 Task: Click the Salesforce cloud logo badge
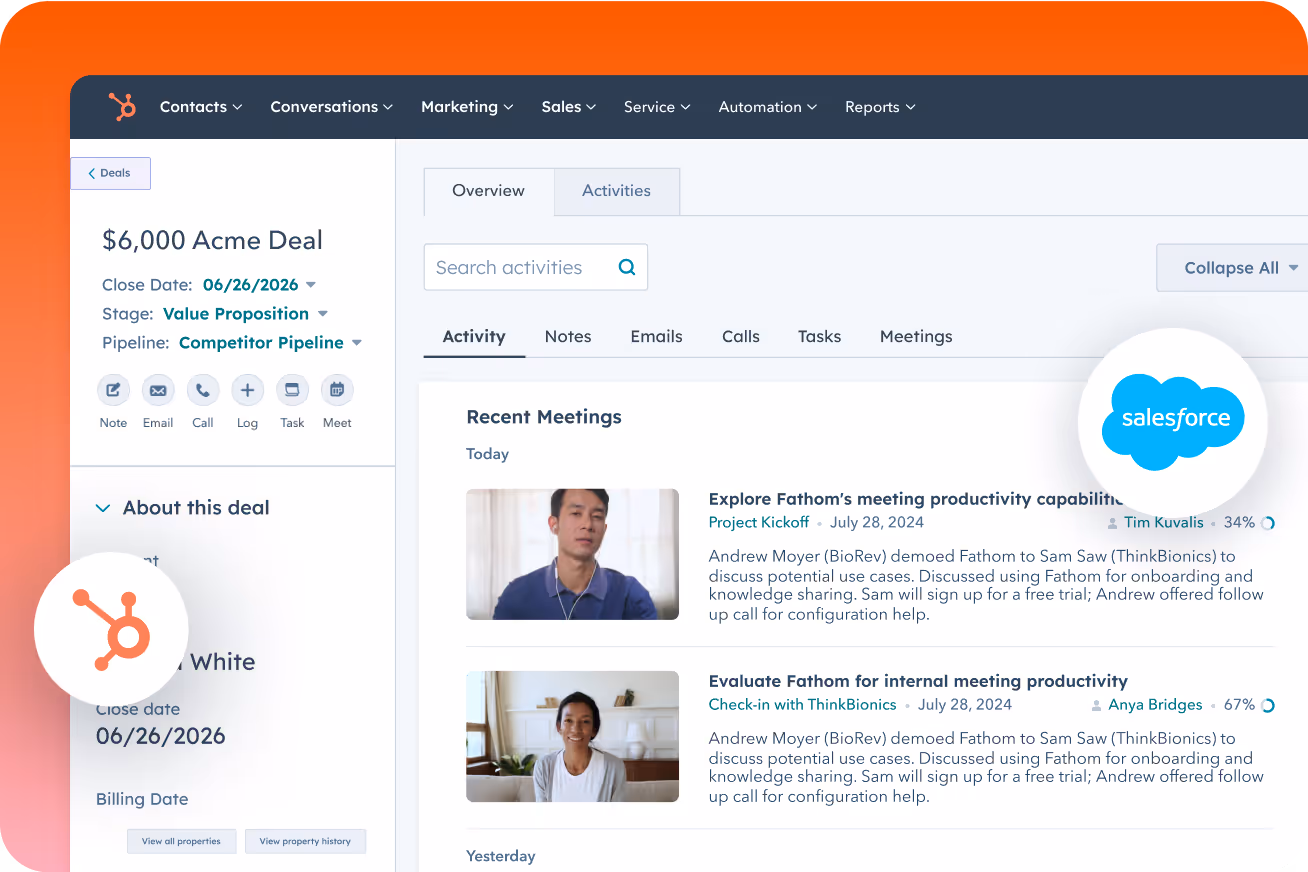click(1173, 422)
